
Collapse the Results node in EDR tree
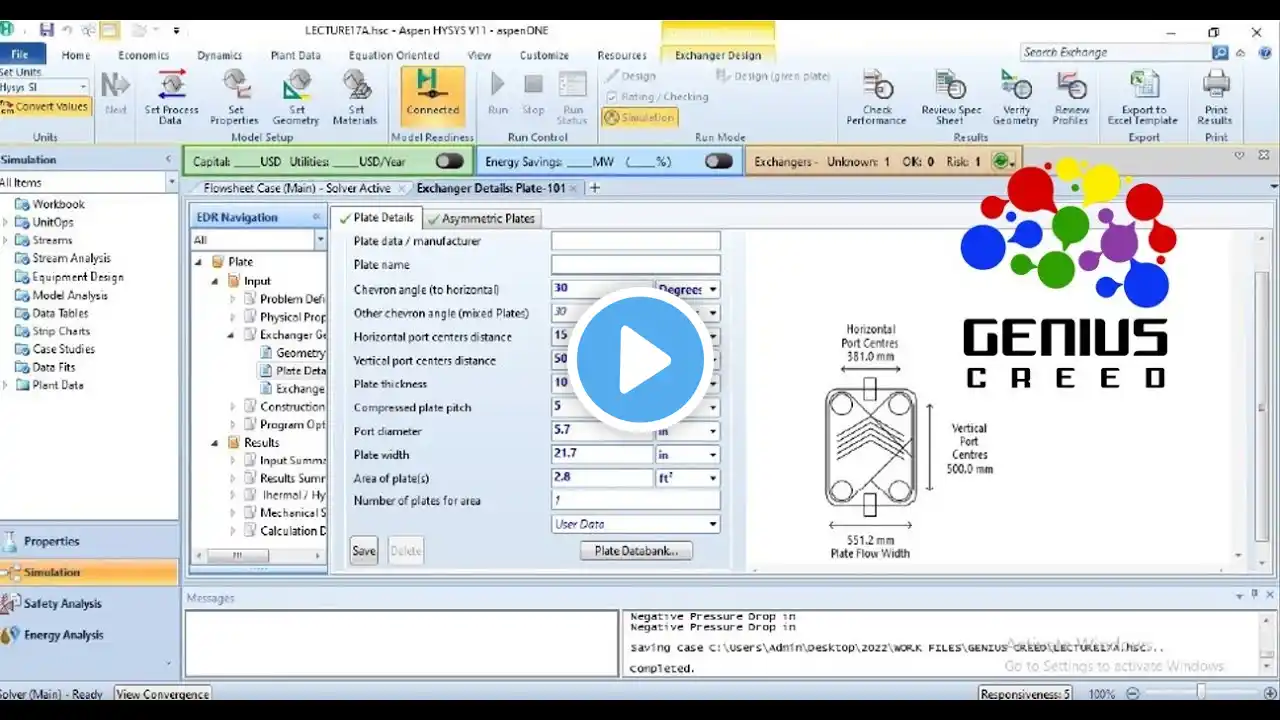214,443
